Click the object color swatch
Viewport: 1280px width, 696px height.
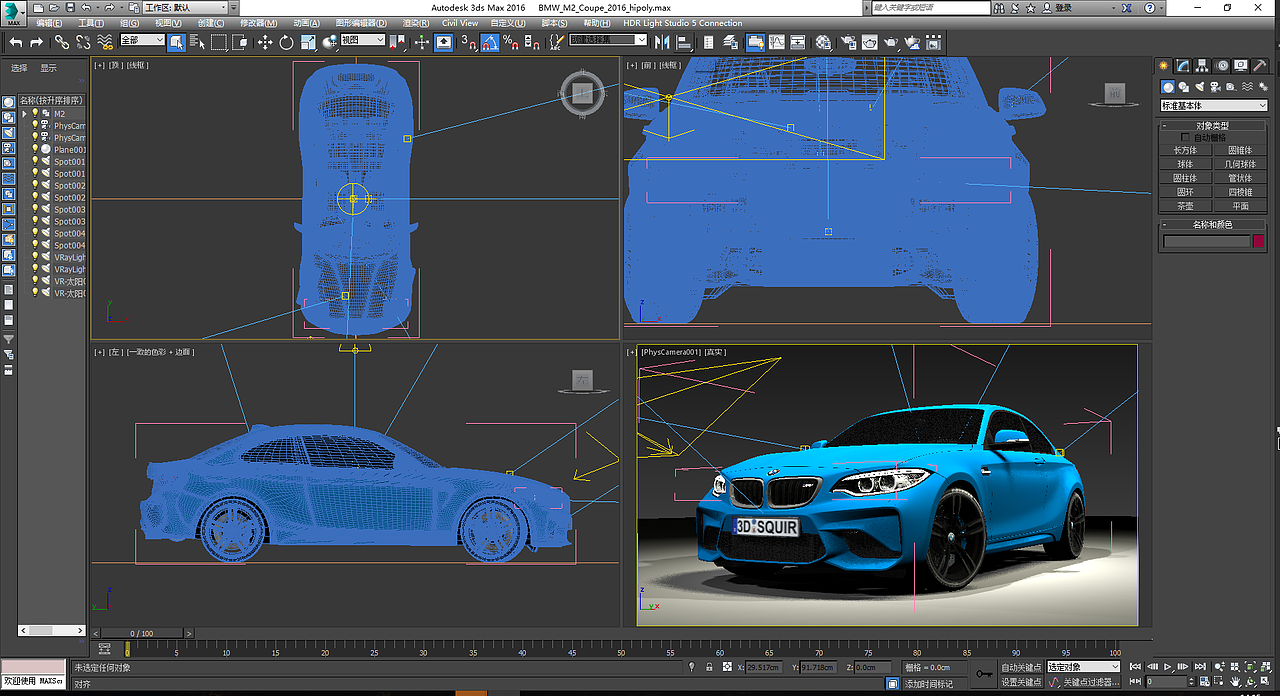point(1258,241)
